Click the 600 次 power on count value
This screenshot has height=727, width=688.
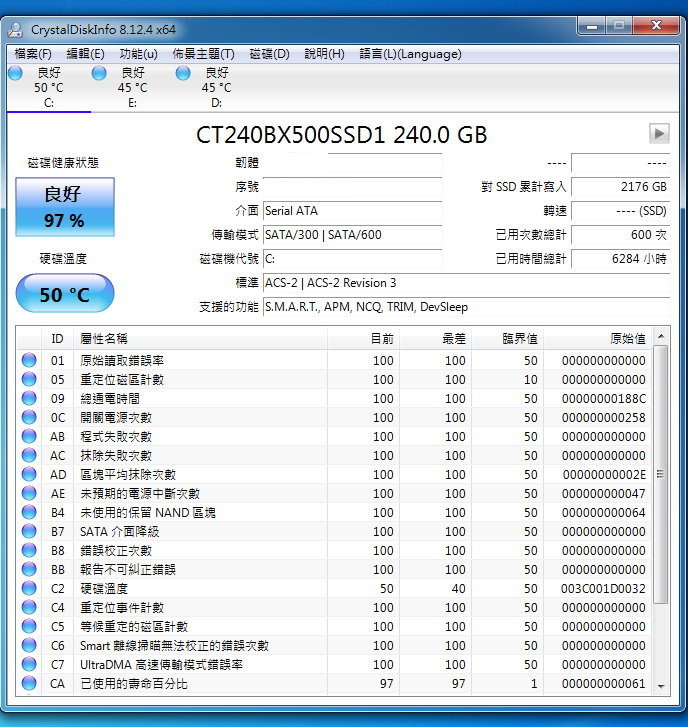[621, 235]
